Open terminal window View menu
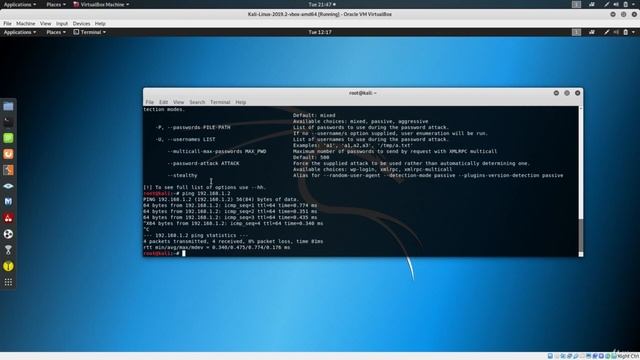The image size is (640, 360). [178, 102]
